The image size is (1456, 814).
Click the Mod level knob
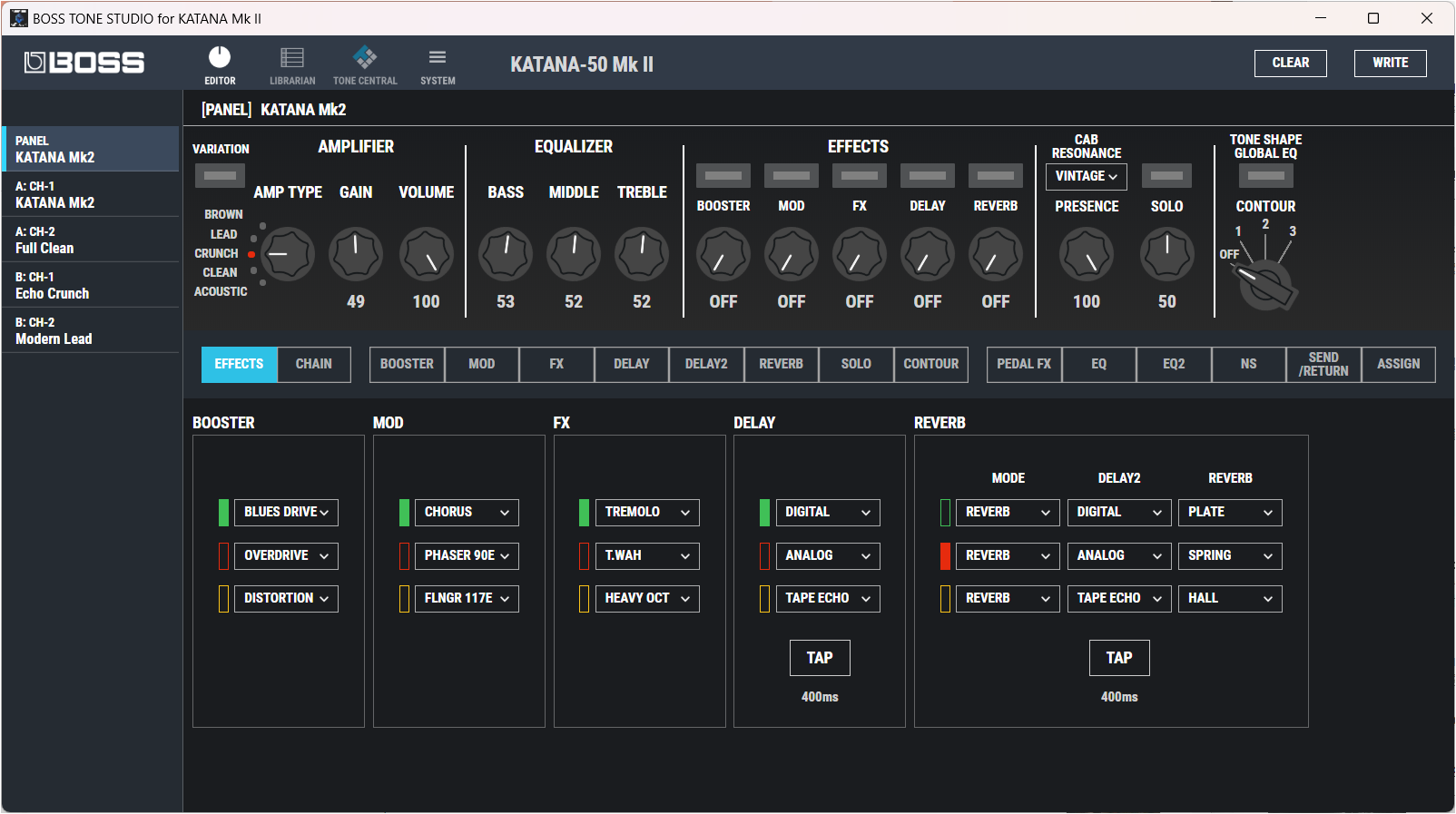pos(792,254)
